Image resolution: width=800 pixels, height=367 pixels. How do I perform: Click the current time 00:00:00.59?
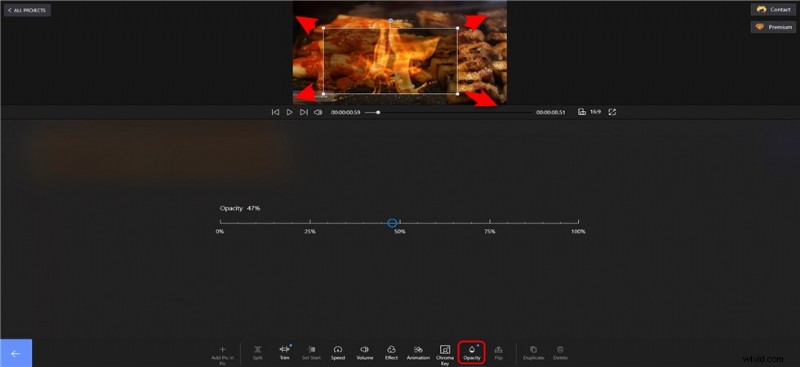345,112
